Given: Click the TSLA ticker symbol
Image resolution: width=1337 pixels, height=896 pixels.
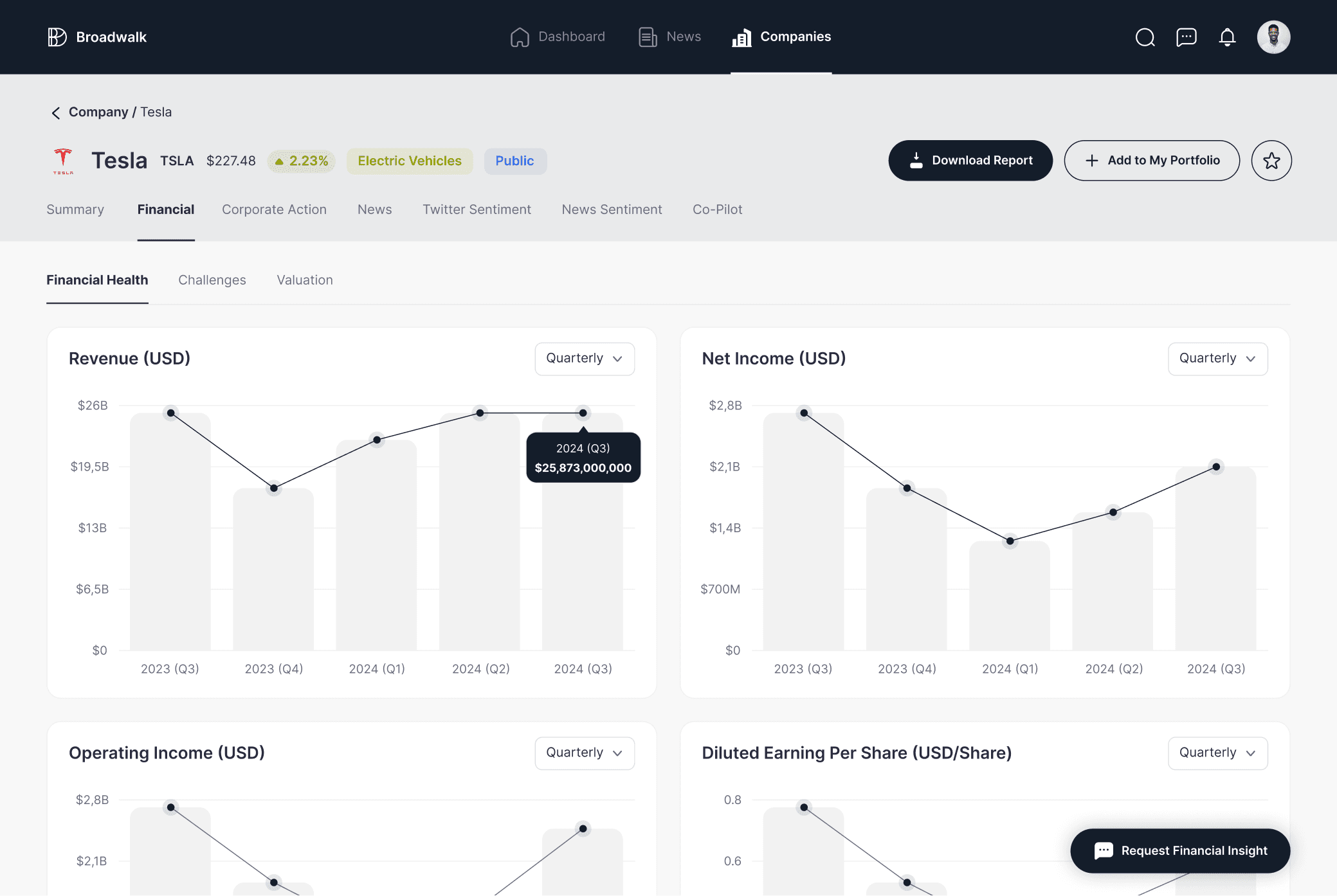Looking at the screenshot, I should 177,161.
